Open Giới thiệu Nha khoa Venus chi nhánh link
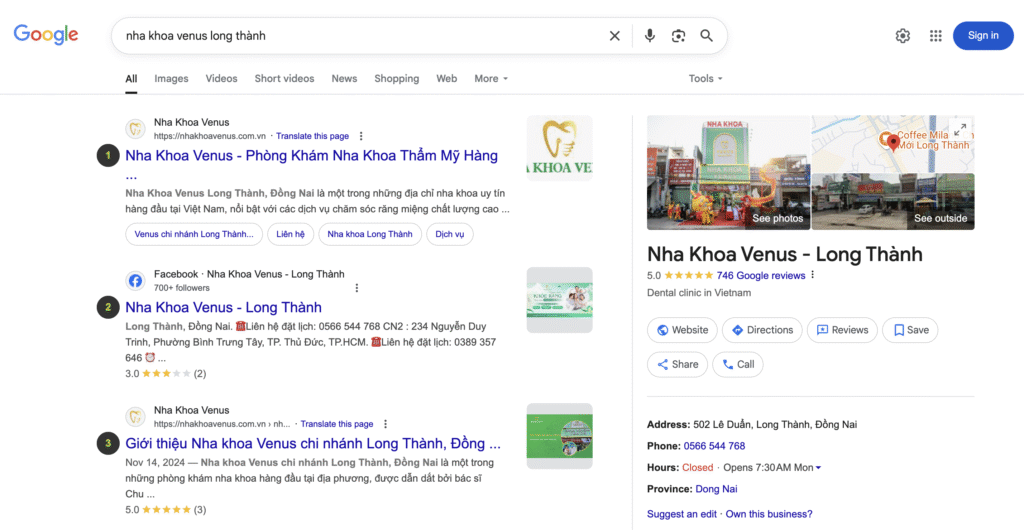Viewport: 1024px width, 530px height. click(x=313, y=444)
